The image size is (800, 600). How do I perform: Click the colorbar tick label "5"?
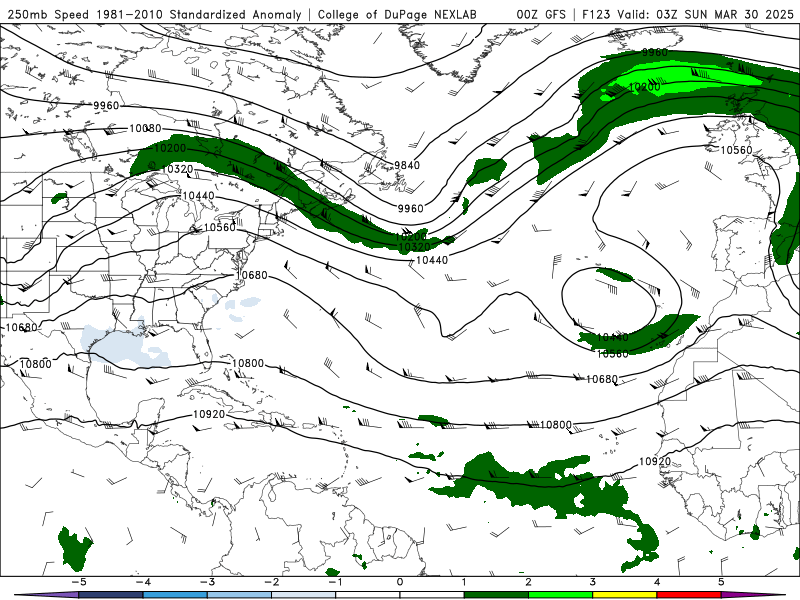(x=721, y=582)
